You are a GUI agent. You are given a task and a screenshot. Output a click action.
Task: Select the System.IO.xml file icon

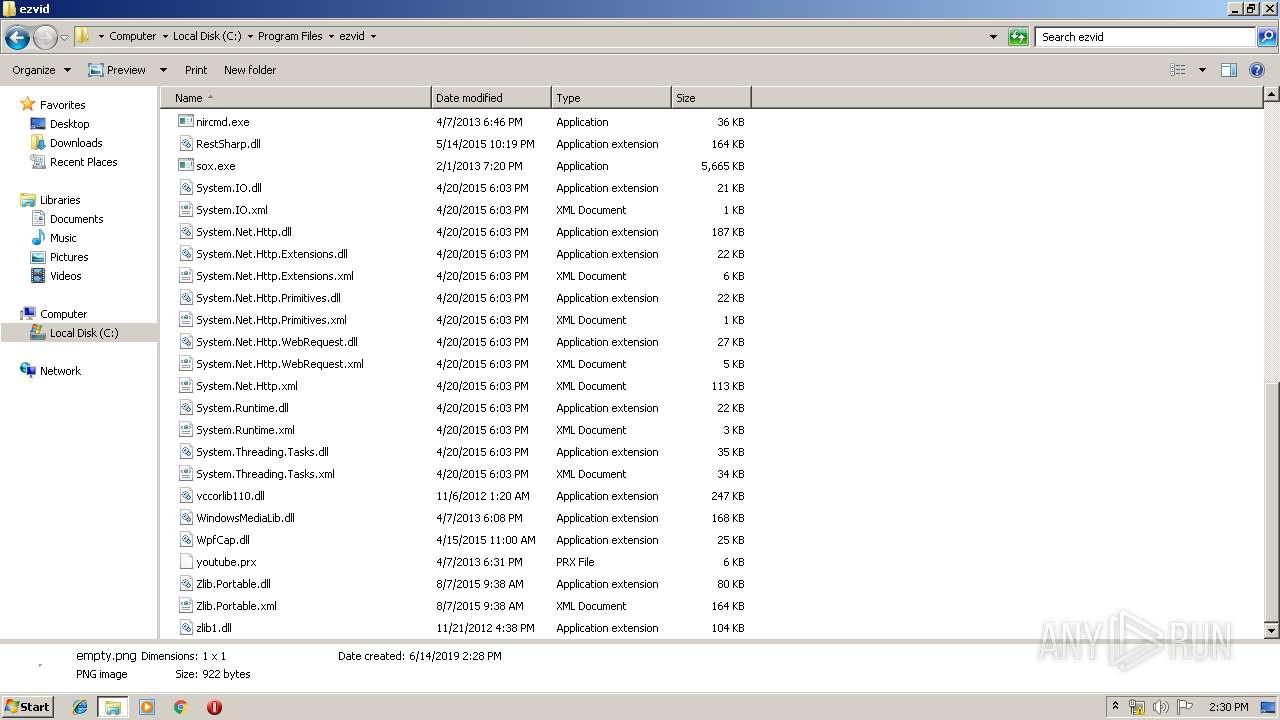pyautogui.click(x=185, y=209)
